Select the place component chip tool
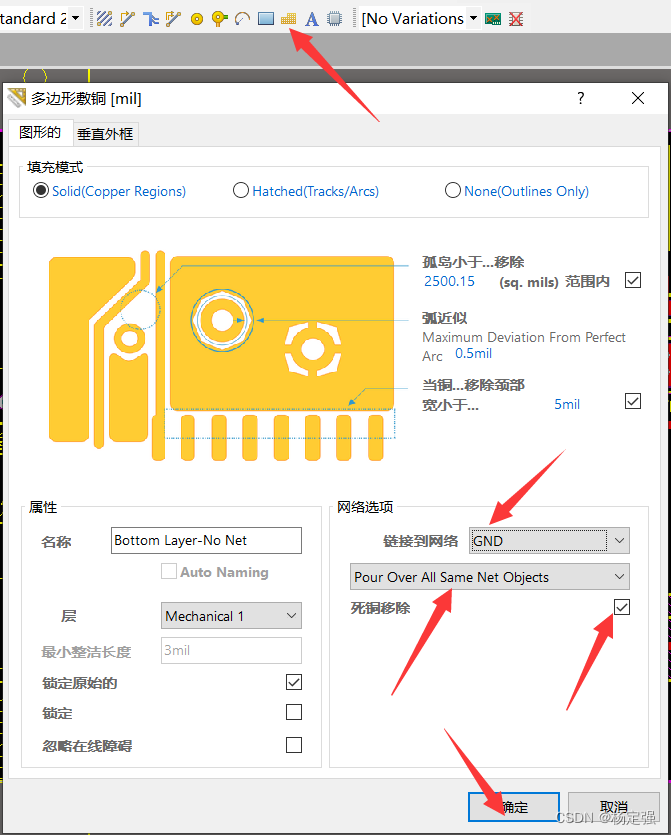Image resolution: width=671 pixels, height=835 pixels. pyautogui.click(x=334, y=19)
